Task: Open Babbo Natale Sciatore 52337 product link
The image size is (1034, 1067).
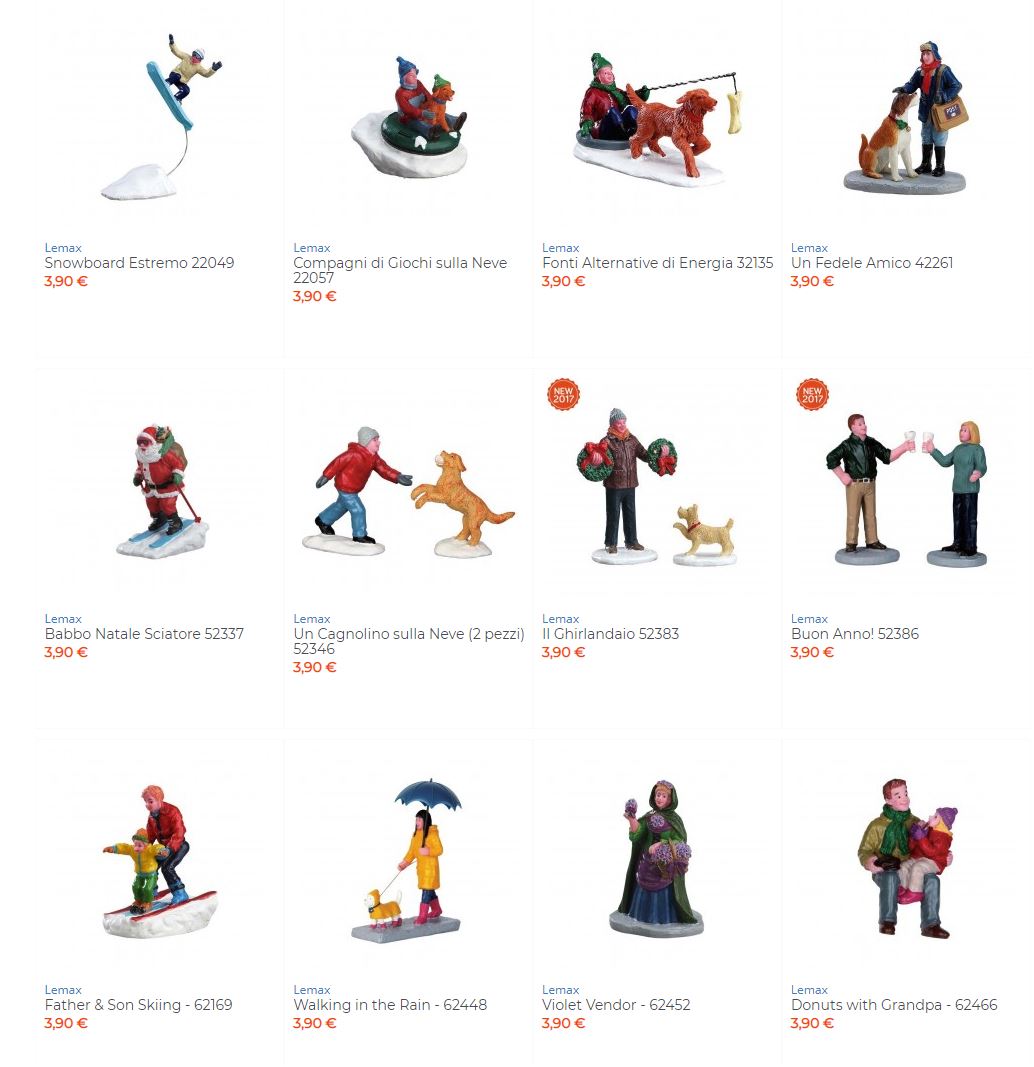Action: pyautogui.click(x=144, y=634)
